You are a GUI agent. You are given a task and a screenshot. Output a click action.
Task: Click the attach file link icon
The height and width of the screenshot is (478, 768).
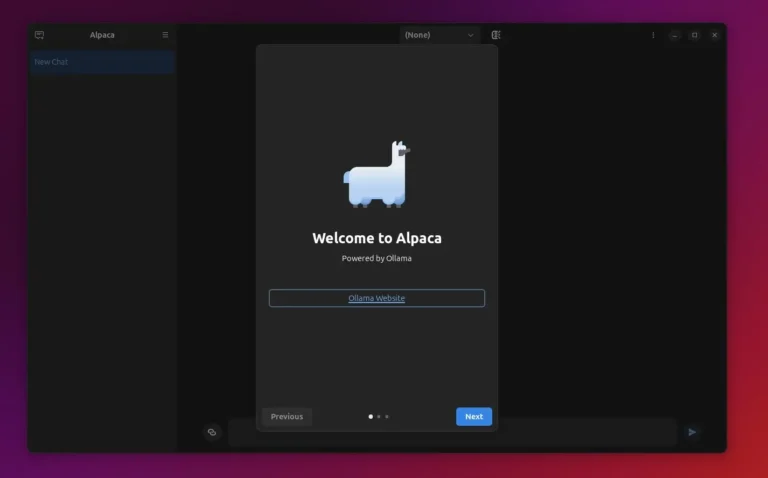point(212,432)
